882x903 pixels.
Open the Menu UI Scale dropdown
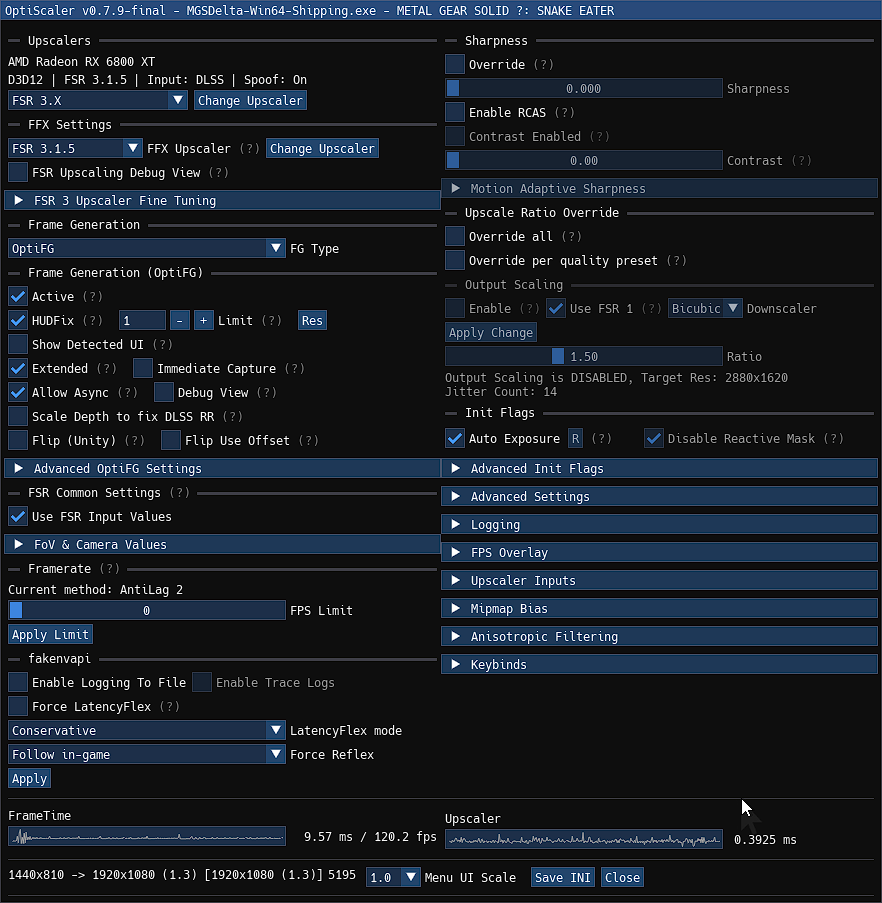(x=393, y=877)
